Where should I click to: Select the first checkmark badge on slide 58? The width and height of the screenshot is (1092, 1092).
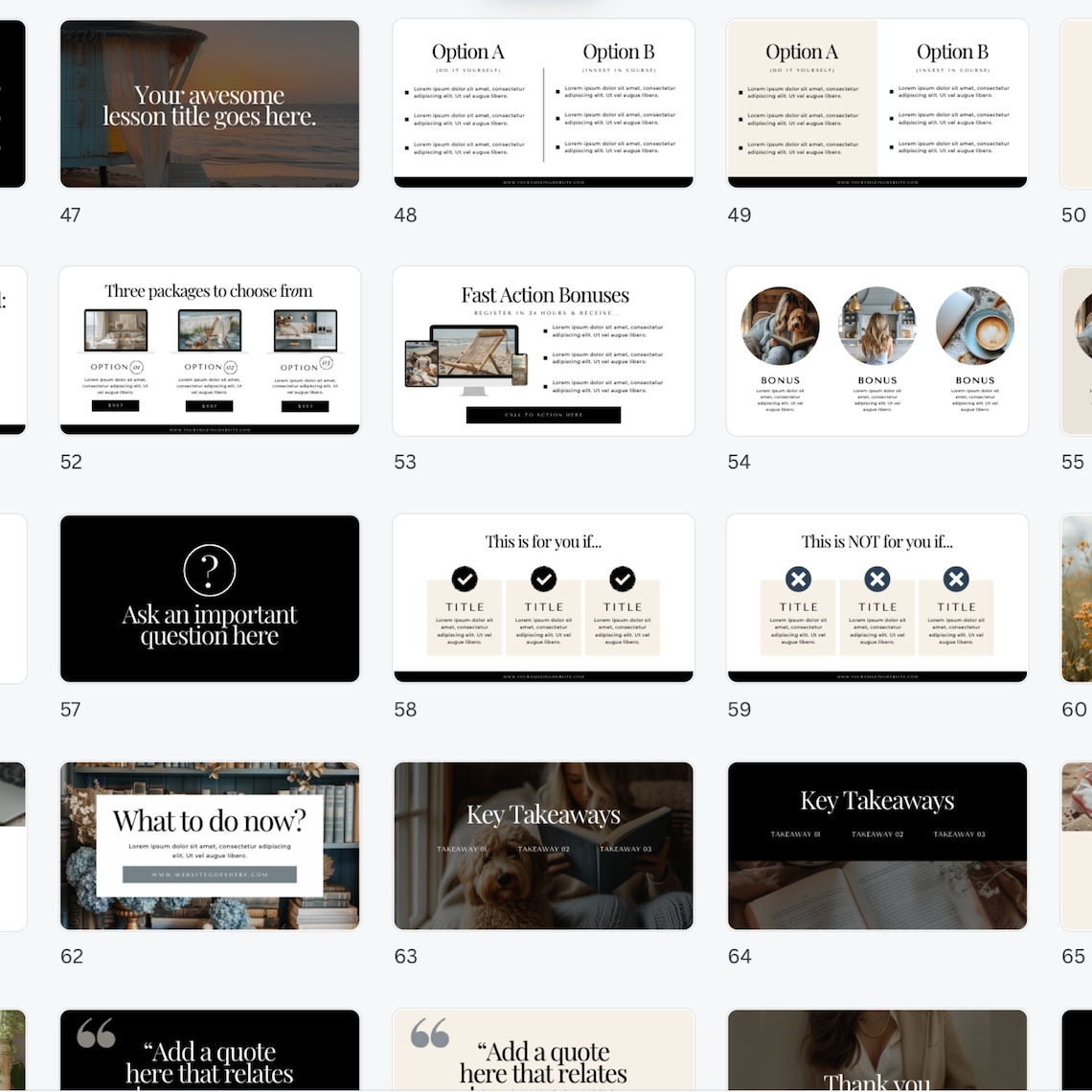click(464, 580)
